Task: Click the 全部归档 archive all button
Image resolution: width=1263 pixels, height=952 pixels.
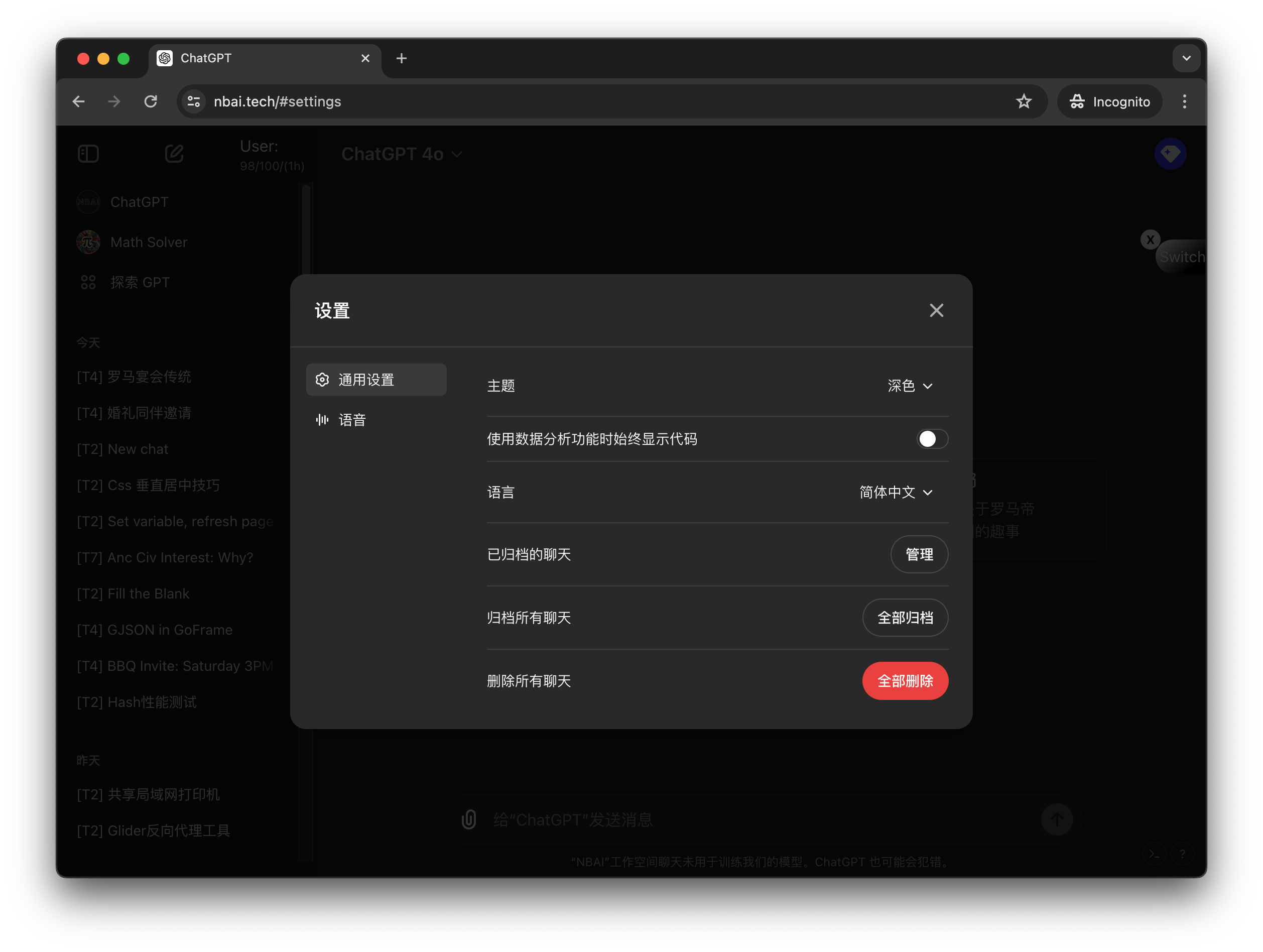Action: click(905, 618)
